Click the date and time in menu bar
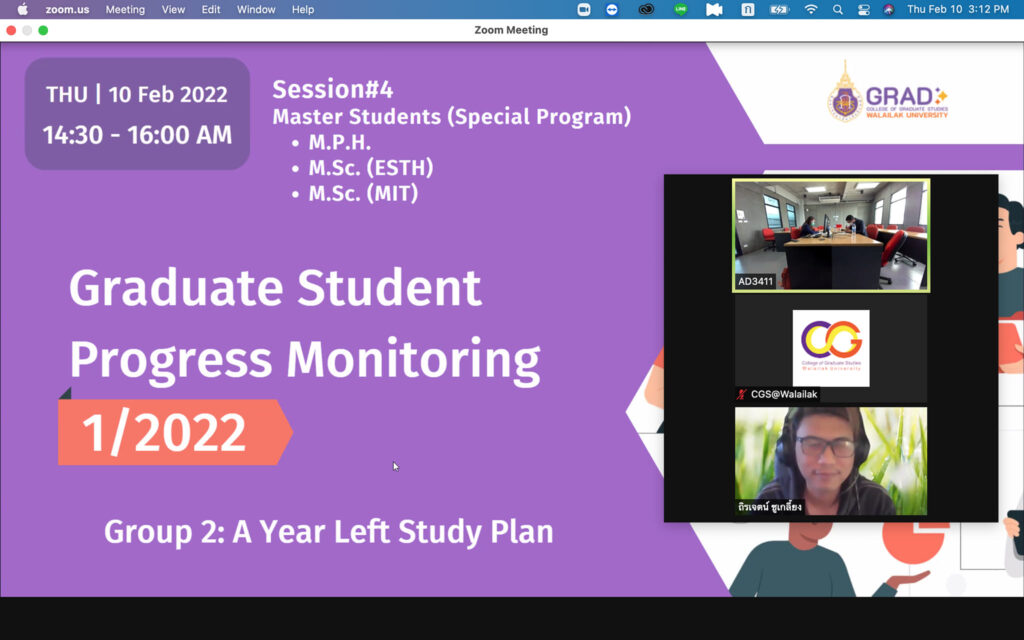Screen dimensions: 1024x640 coord(957,9)
